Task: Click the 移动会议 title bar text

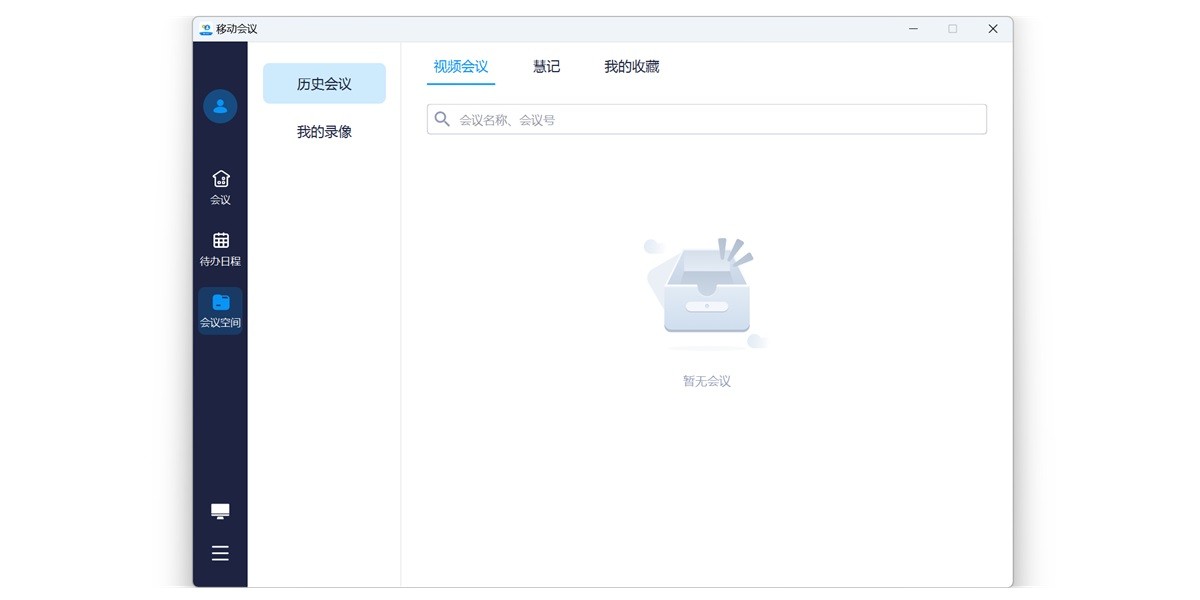Action: [237, 29]
